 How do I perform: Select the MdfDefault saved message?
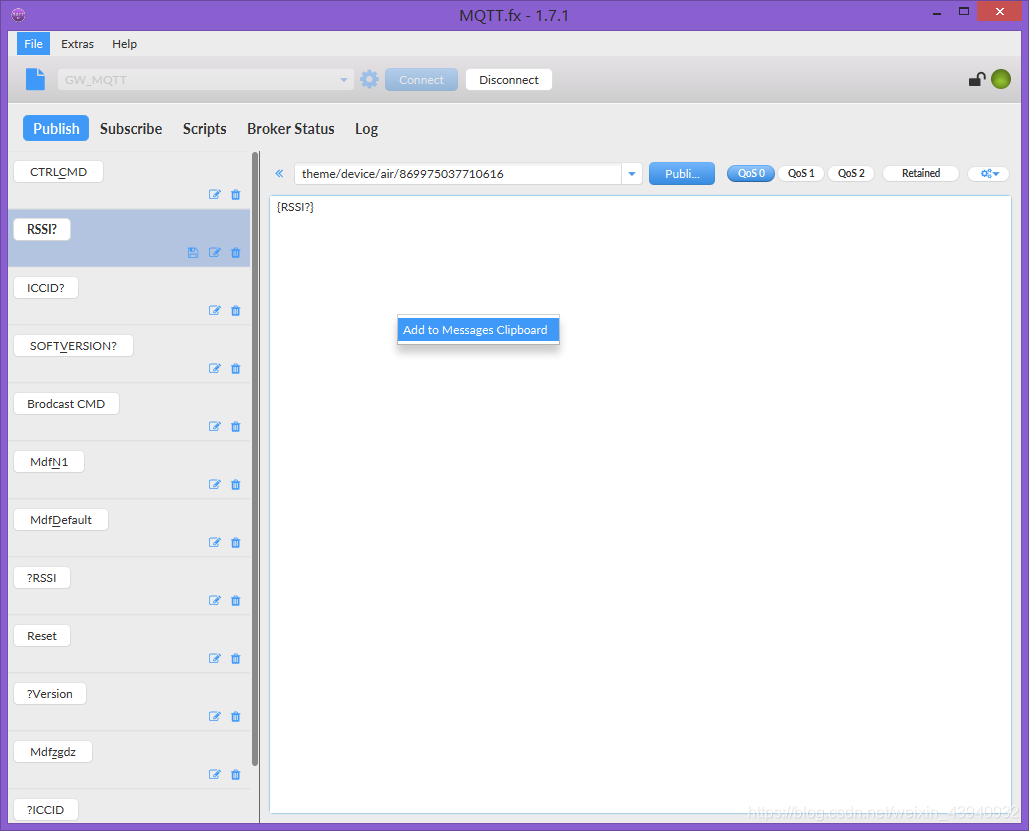click(x=61, y=520)
